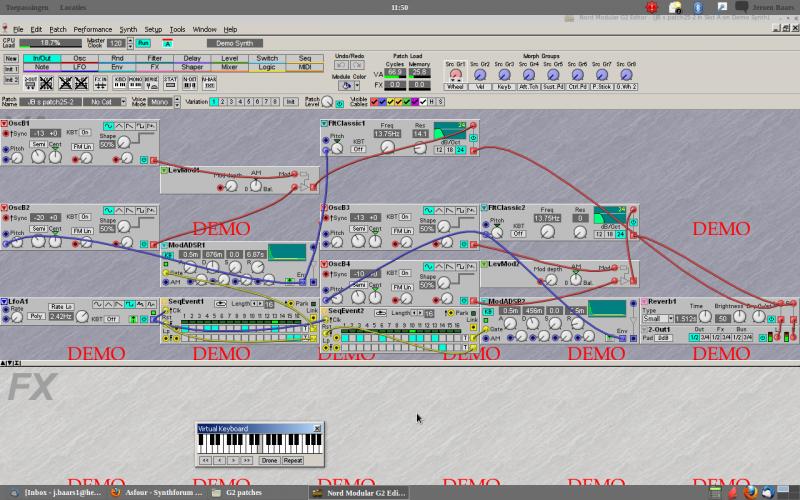Select variation 2 button
Image resolution: width=800 pixels, height=500 pixels.
pyautogui.click(x=222, y=102)
